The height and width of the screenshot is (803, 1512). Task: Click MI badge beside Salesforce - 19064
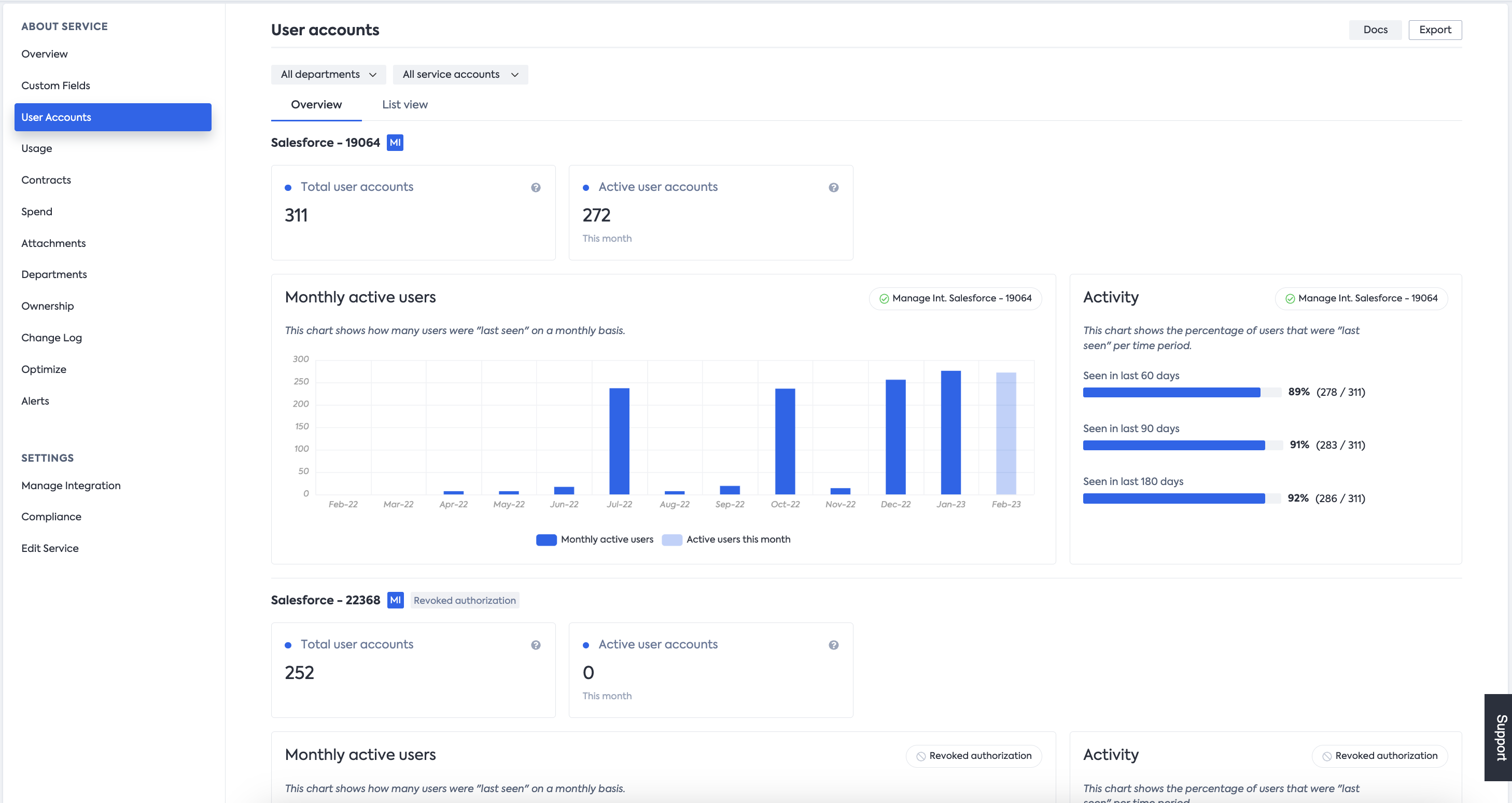click(x=395, y=143)
